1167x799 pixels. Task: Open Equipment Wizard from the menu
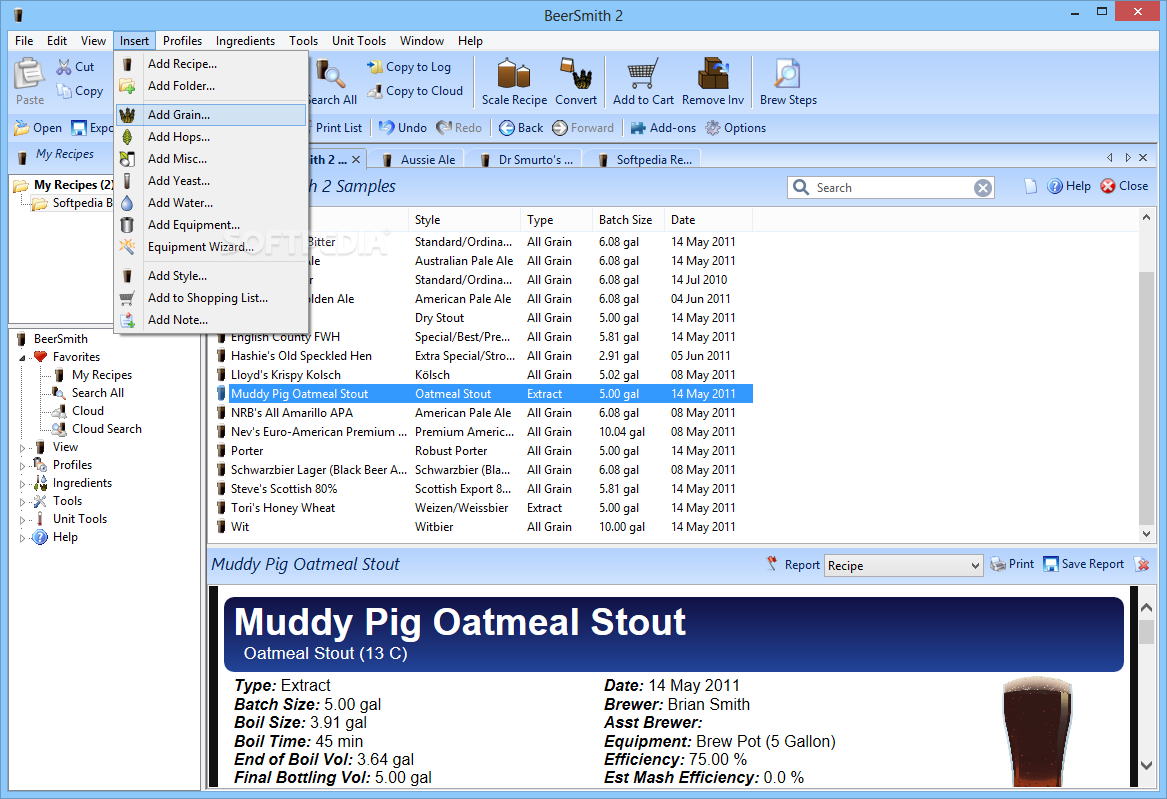point(211,247)
